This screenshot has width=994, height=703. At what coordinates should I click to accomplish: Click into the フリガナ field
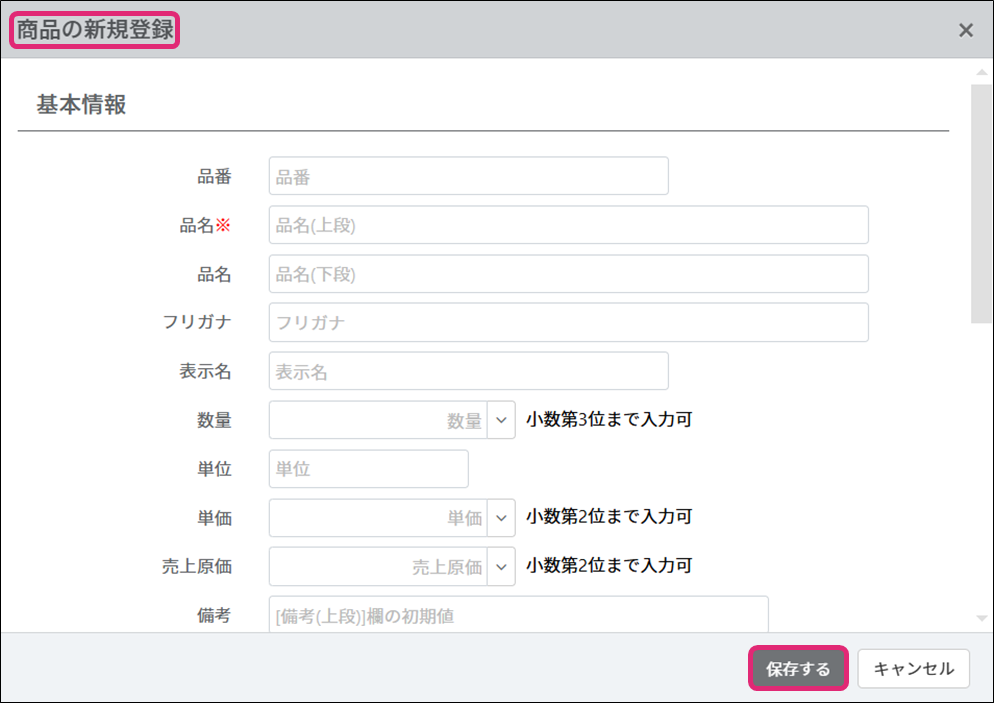pos(569,323)
